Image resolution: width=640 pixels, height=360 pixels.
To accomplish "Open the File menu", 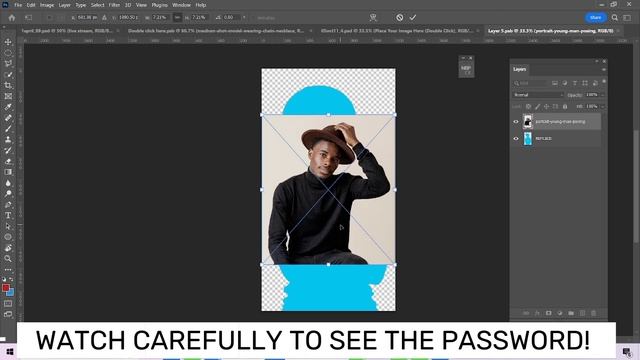I will pos(18,5).
